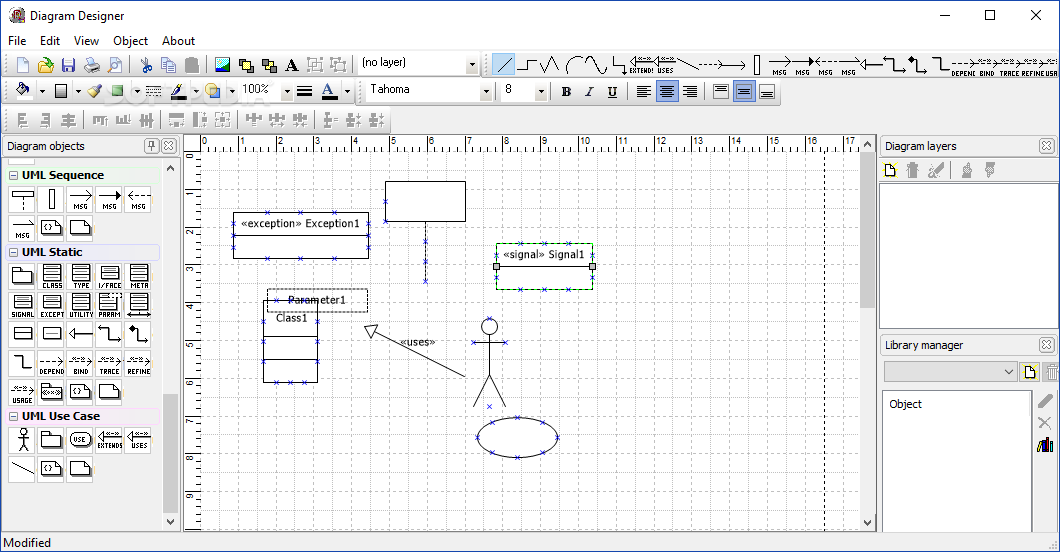Image resolution: width=1060 pixels, height=552 pixels.
Task: Pin the Diagram objects panel
Action: tap(151, 145)
